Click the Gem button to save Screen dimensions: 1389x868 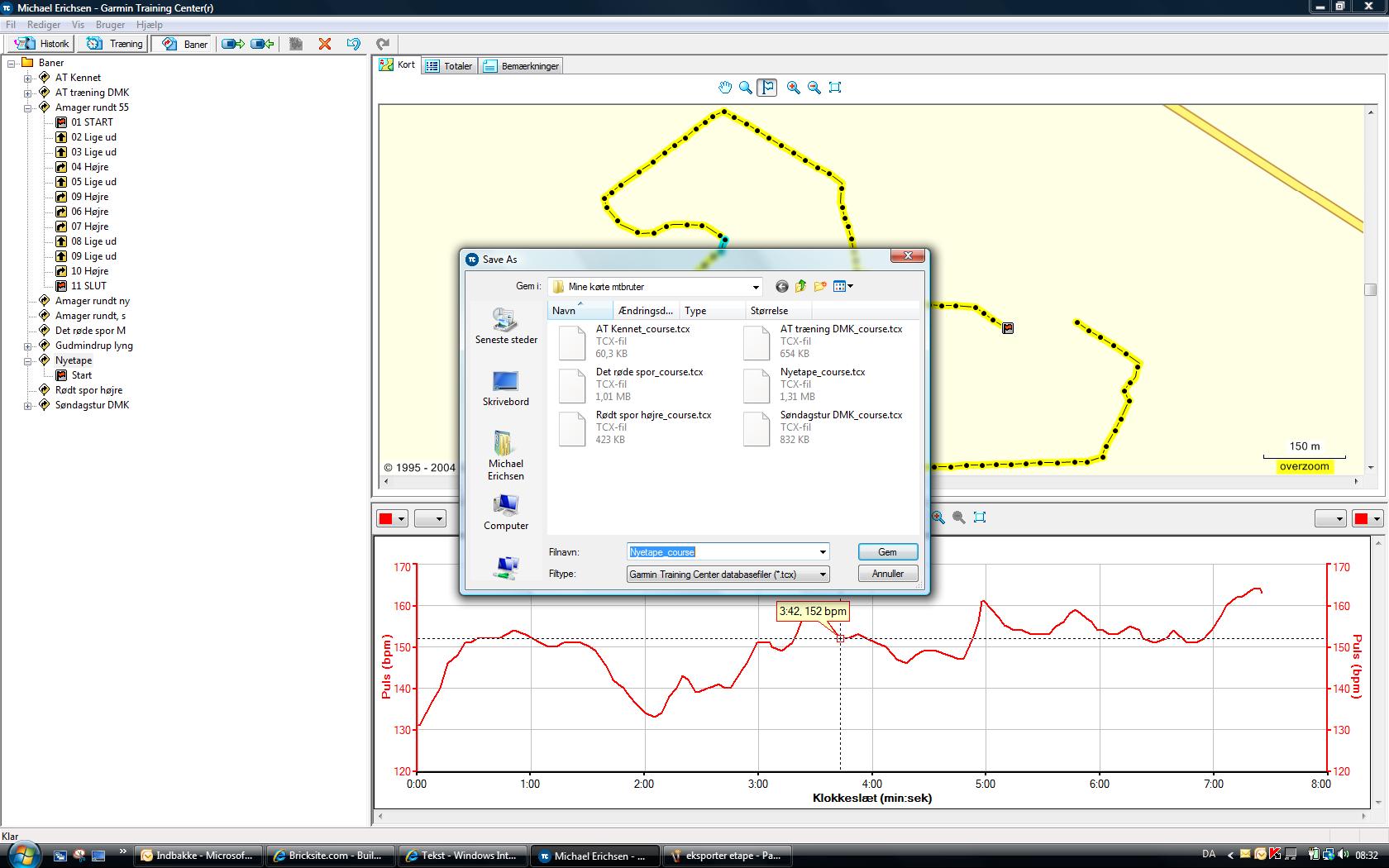click(x=887, y=552)
